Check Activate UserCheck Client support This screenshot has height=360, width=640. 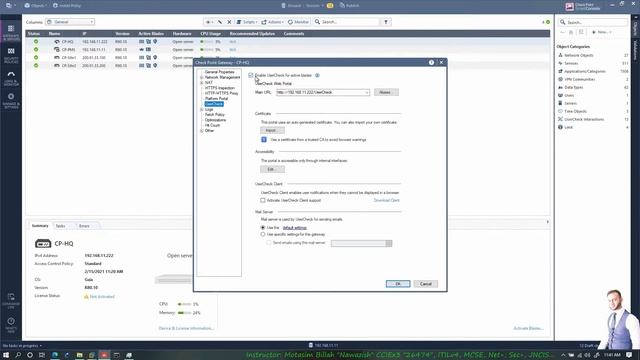coord(263,200)
